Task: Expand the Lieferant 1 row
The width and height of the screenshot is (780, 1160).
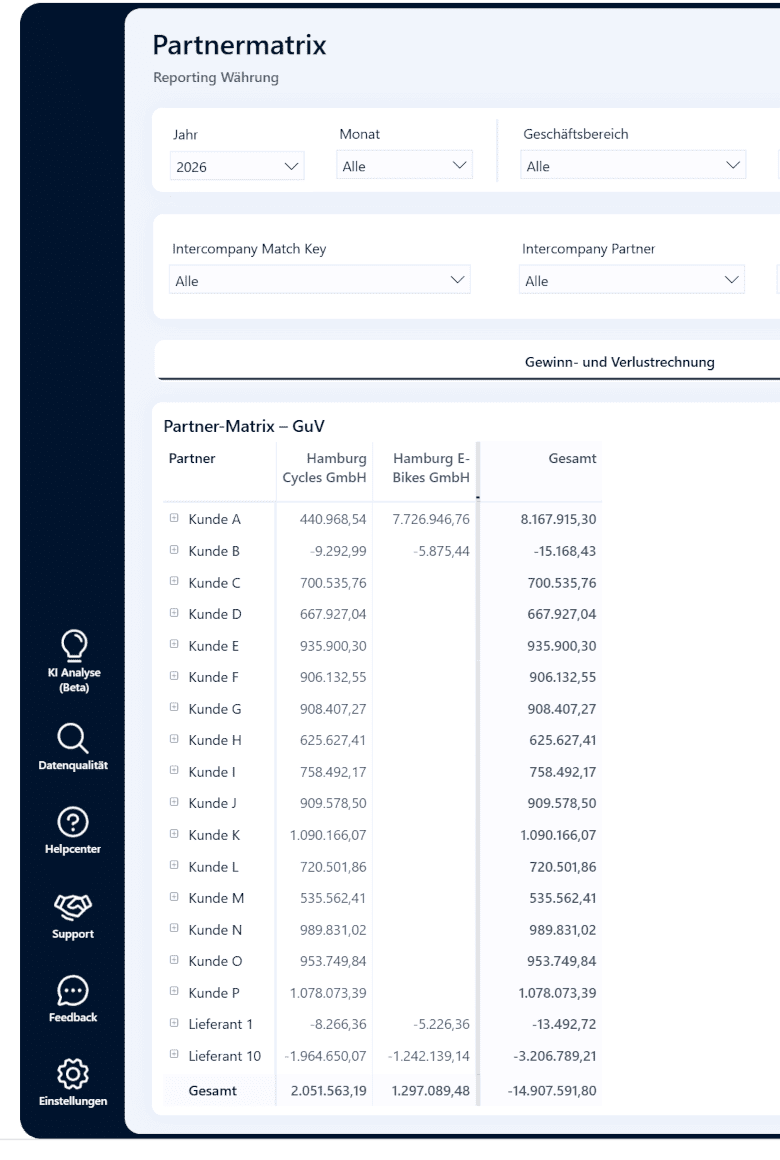Action: point(174,1023)
